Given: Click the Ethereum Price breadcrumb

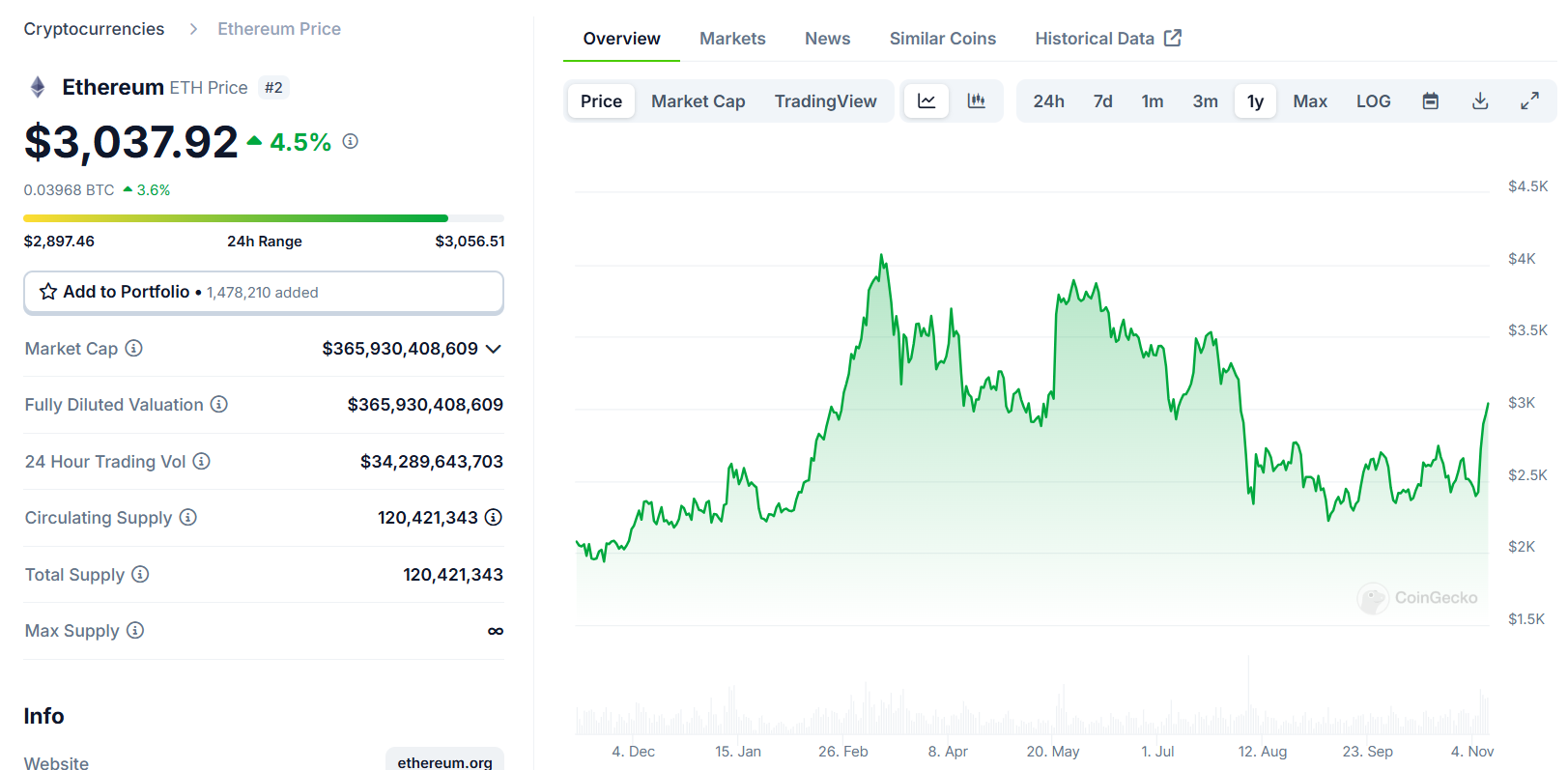Looking at the screenshot, I should click(279, 29).
